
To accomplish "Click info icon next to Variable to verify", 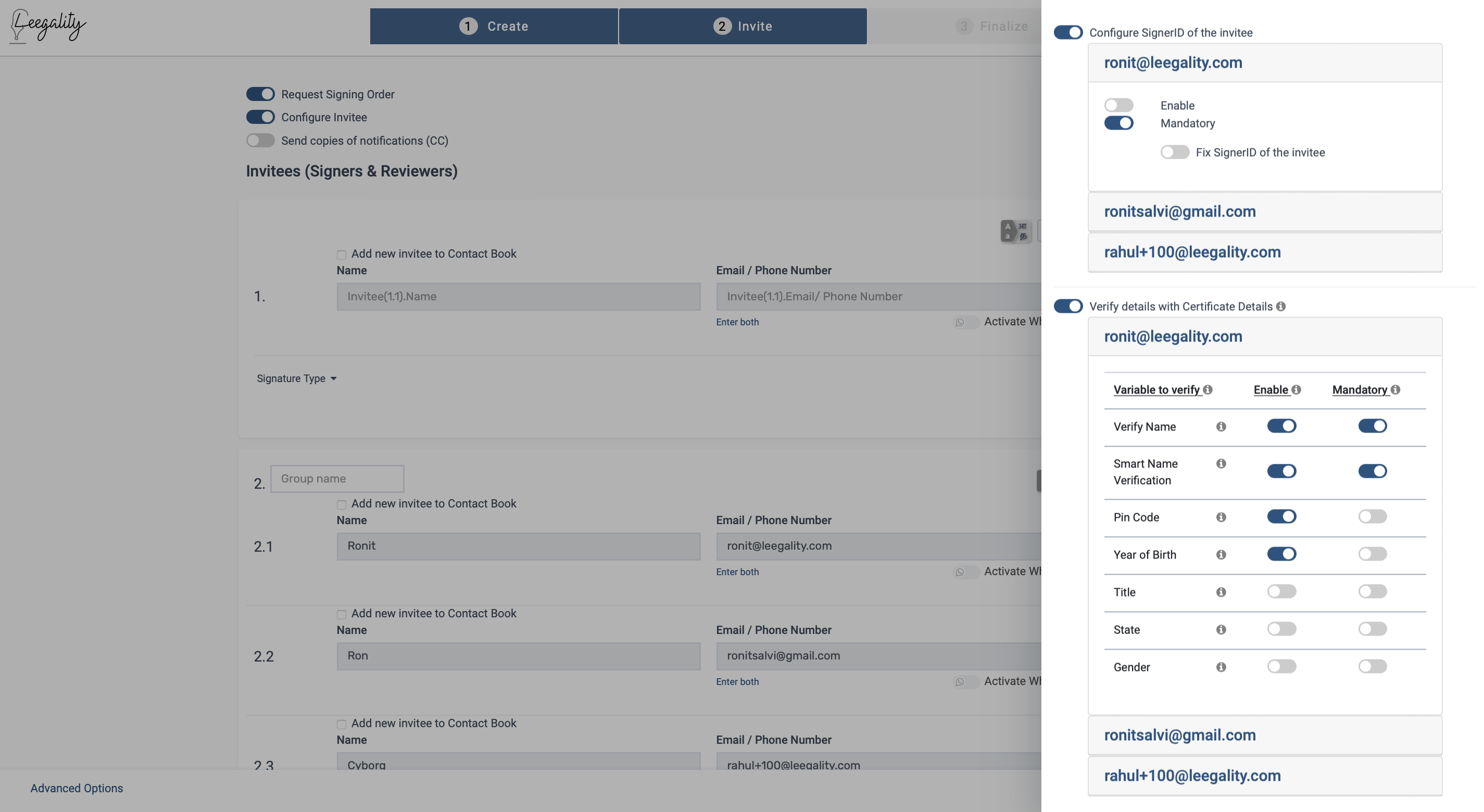I will click(1208, 390).
